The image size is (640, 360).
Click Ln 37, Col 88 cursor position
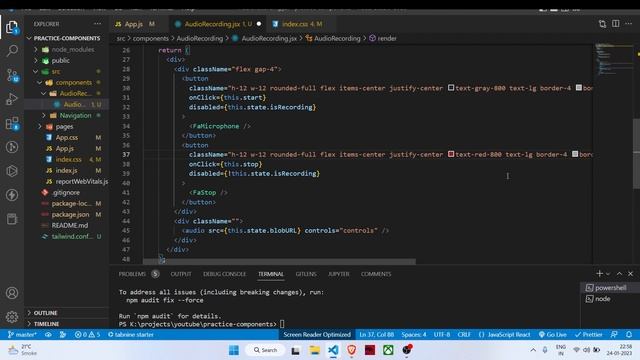377,334
